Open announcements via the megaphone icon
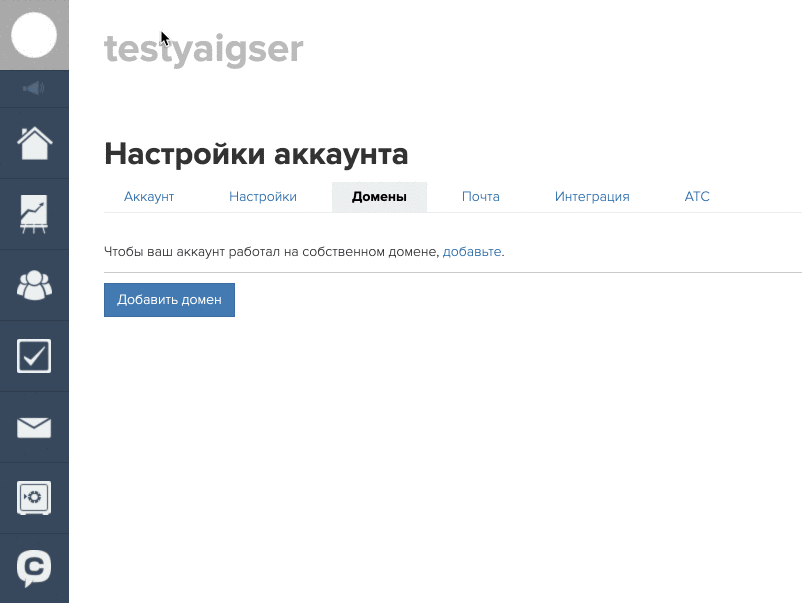Viewport: 802px width, 603px height. click(34, 89)
